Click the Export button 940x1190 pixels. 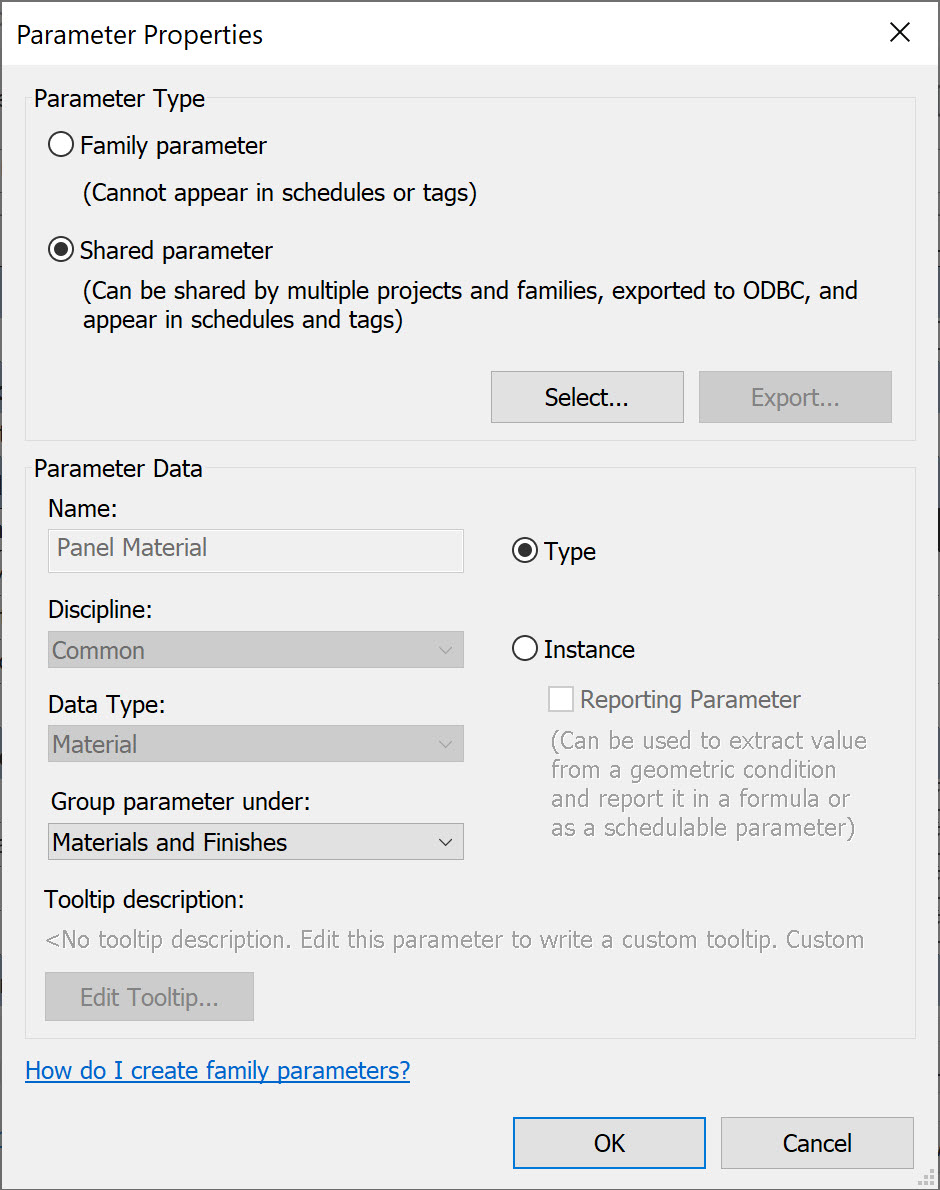794,397
